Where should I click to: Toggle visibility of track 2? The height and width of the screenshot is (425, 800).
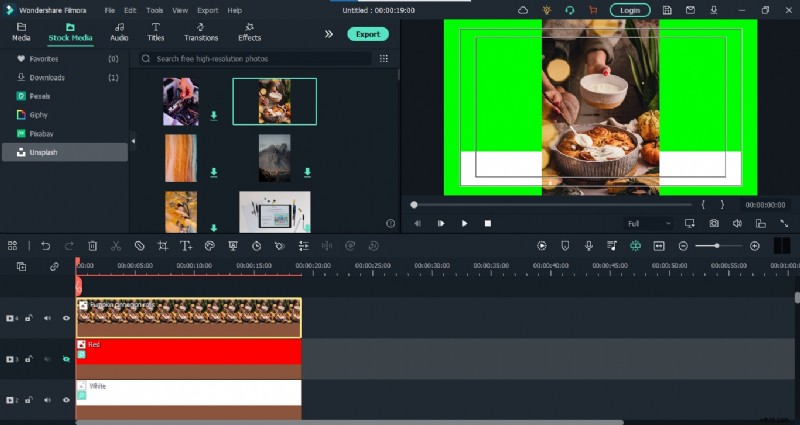pos(66,400)
